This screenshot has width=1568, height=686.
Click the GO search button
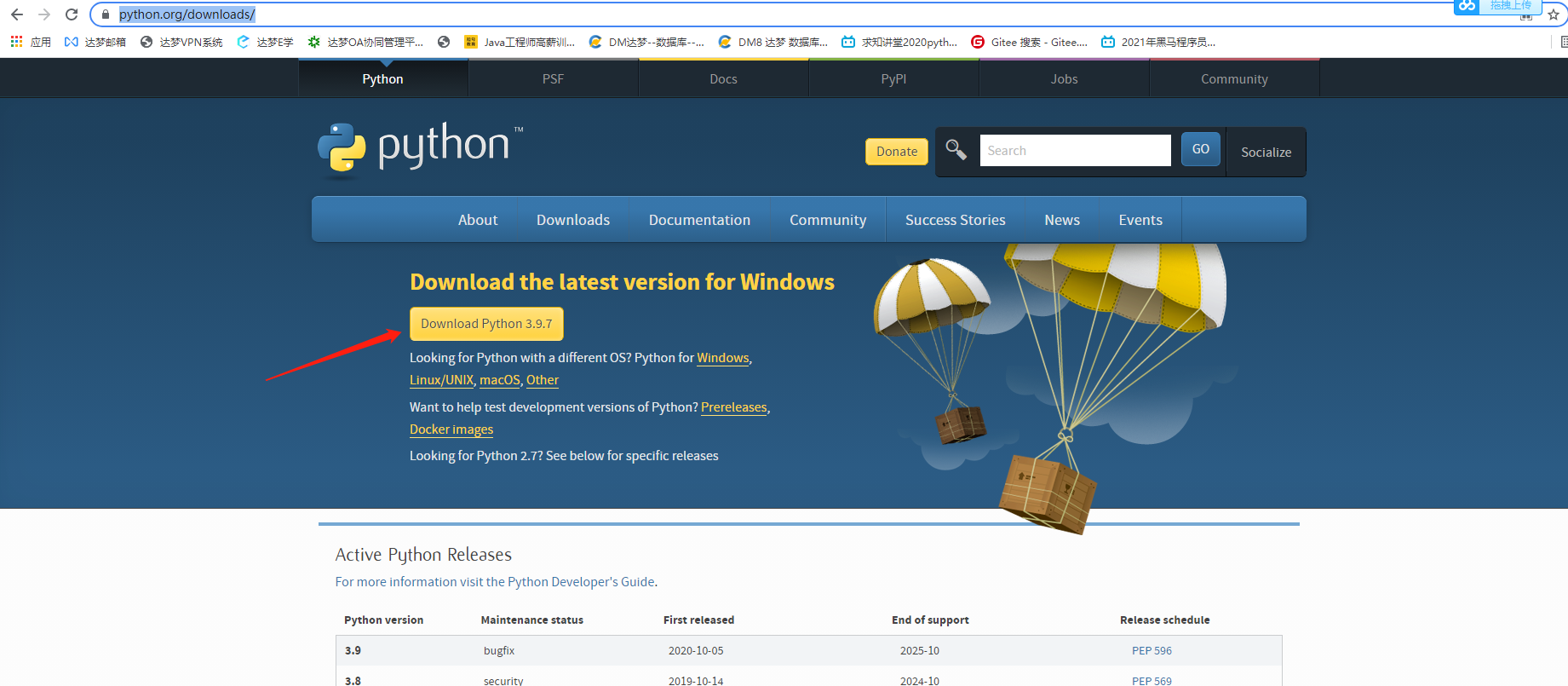1201,149
